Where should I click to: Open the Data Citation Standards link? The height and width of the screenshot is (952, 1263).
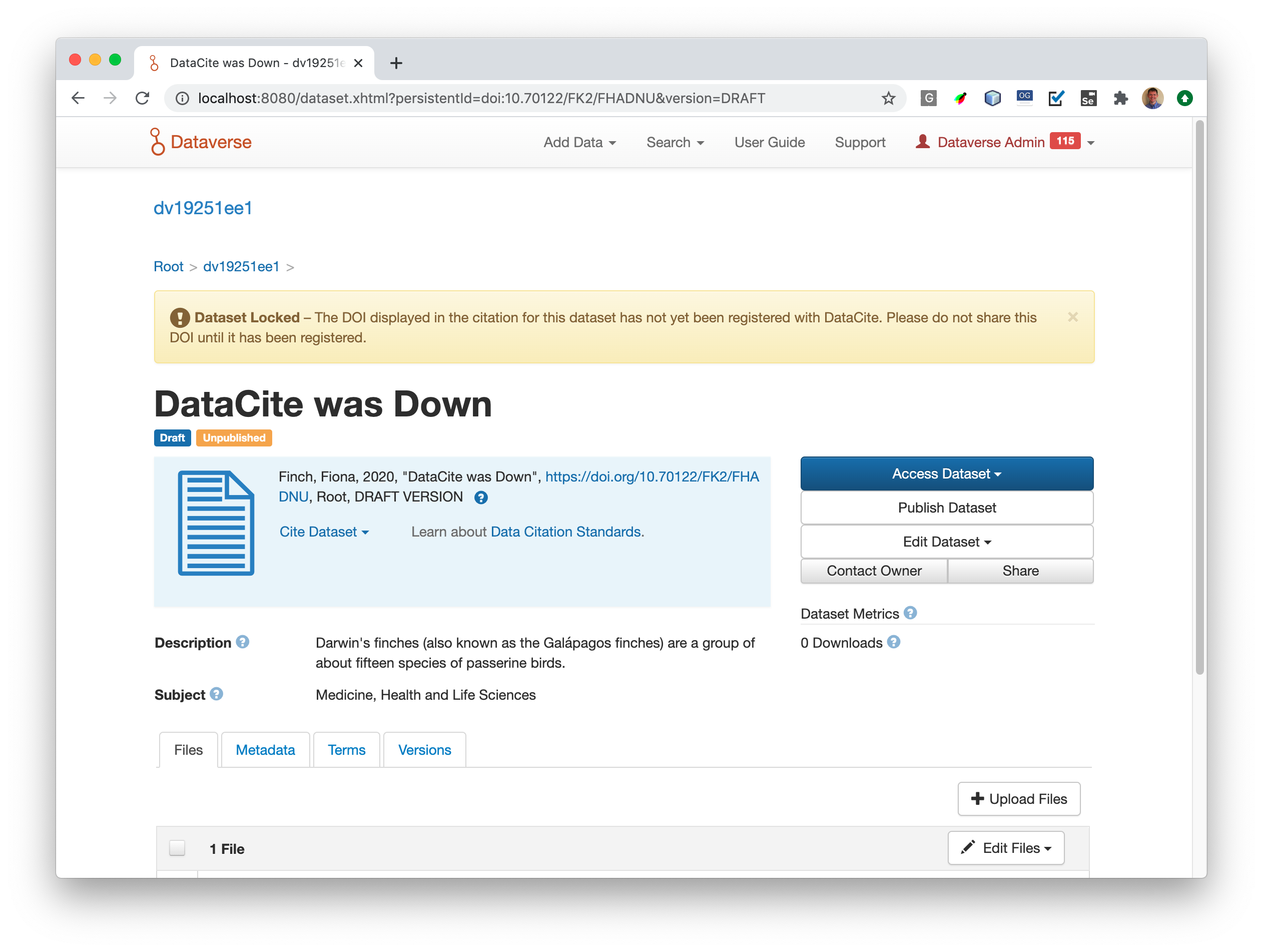tap(565, 532)
